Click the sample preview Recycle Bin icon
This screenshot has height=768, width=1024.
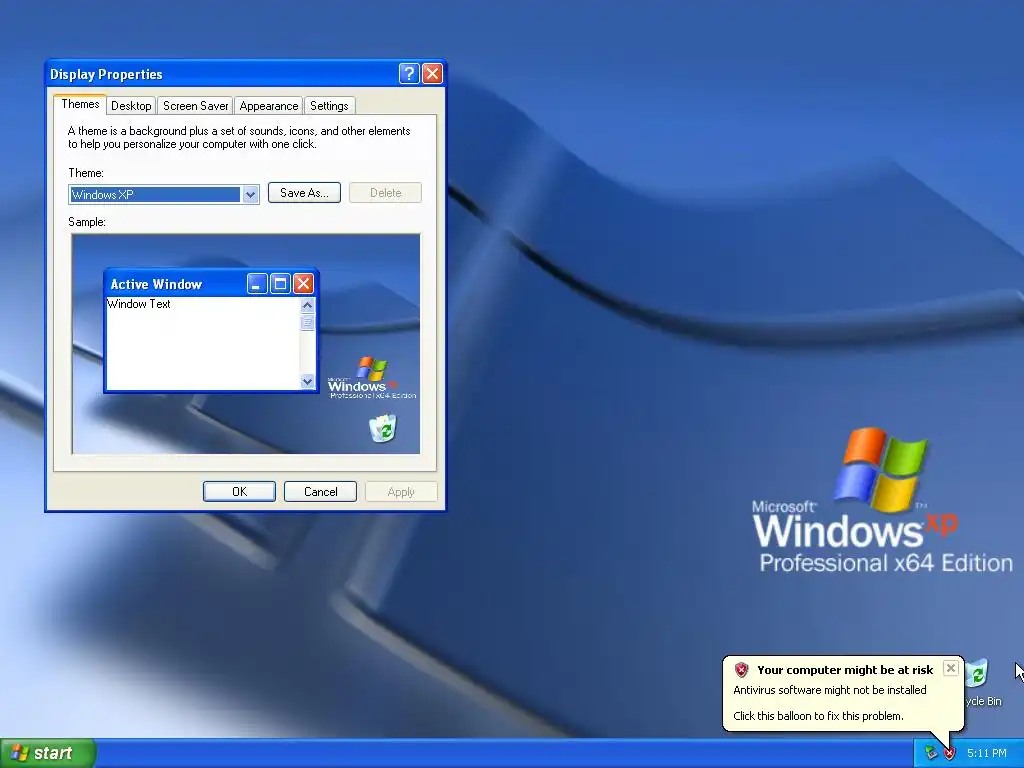coord(383,428)
